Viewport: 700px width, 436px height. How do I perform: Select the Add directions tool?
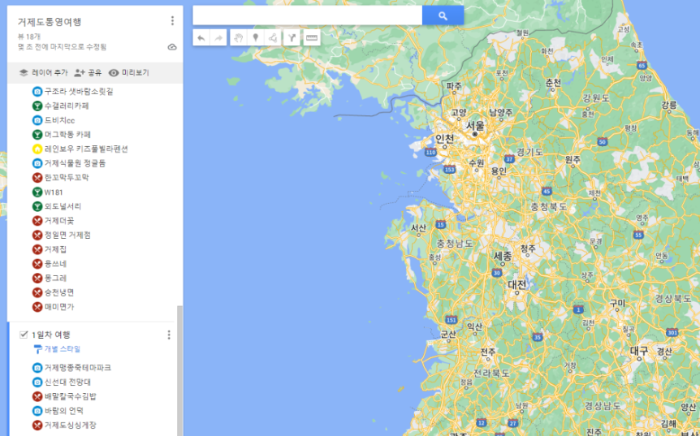click(292, 38)
